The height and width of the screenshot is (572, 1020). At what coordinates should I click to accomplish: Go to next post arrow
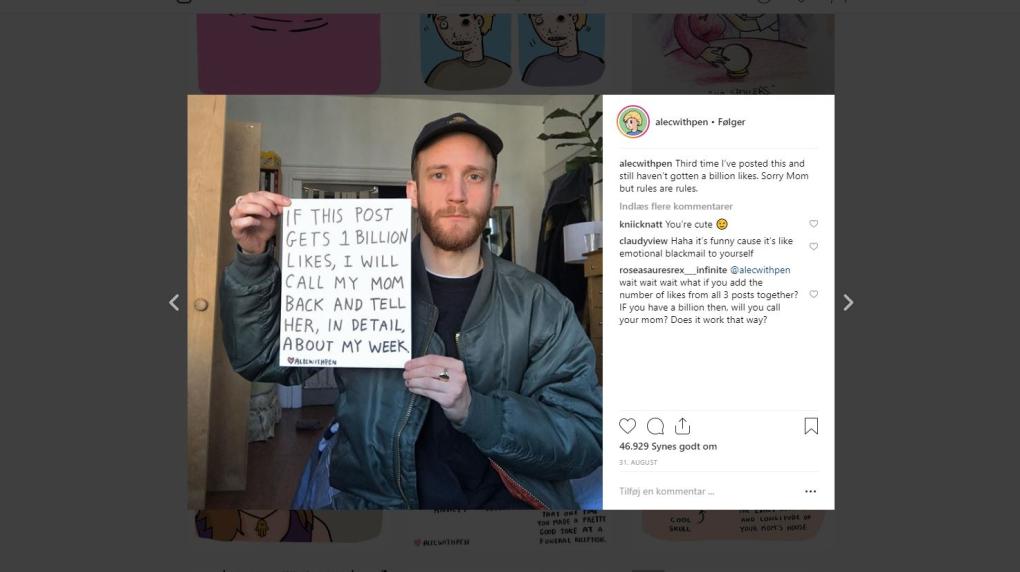pos(848,303)
